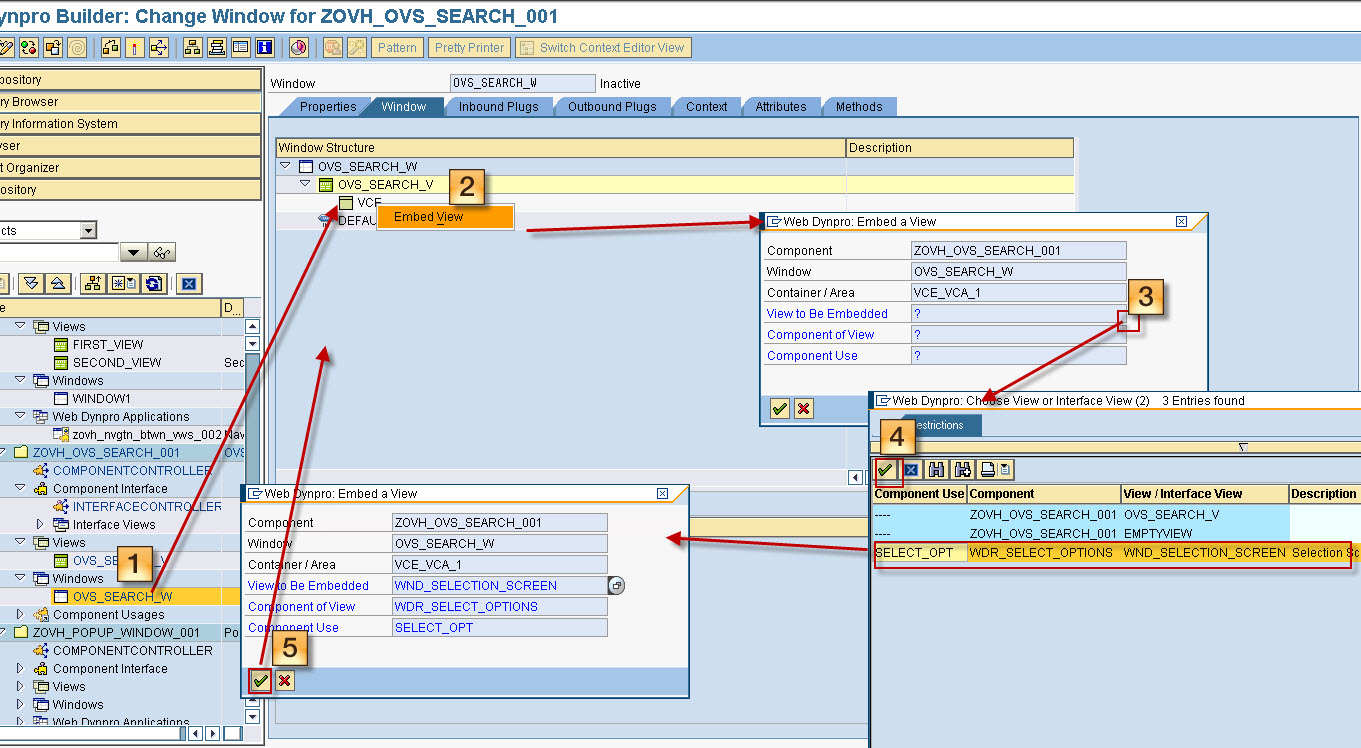
Task: Close the navigation panel with blue X icon
Action: (x=189, y=284)
